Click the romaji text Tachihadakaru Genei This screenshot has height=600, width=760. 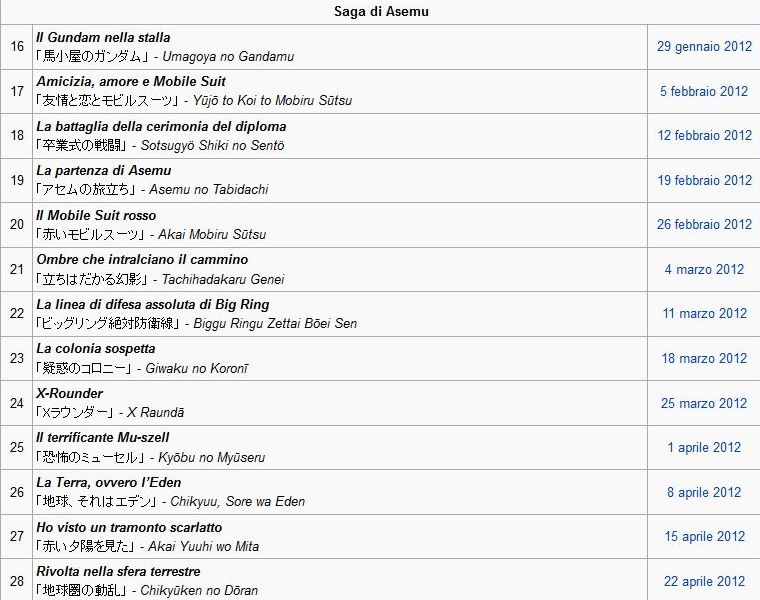point(223,280)
